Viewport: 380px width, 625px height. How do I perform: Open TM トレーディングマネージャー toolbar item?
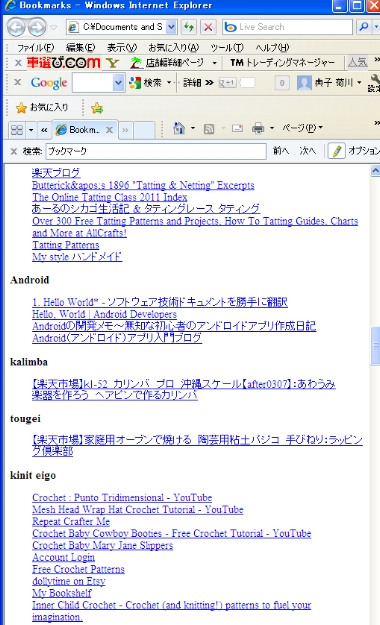[x=282, y=63]
